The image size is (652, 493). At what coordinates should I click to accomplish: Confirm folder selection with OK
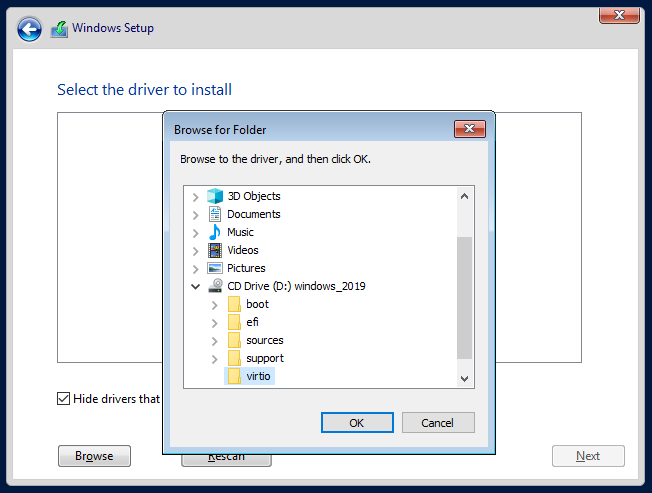(357, 423)
